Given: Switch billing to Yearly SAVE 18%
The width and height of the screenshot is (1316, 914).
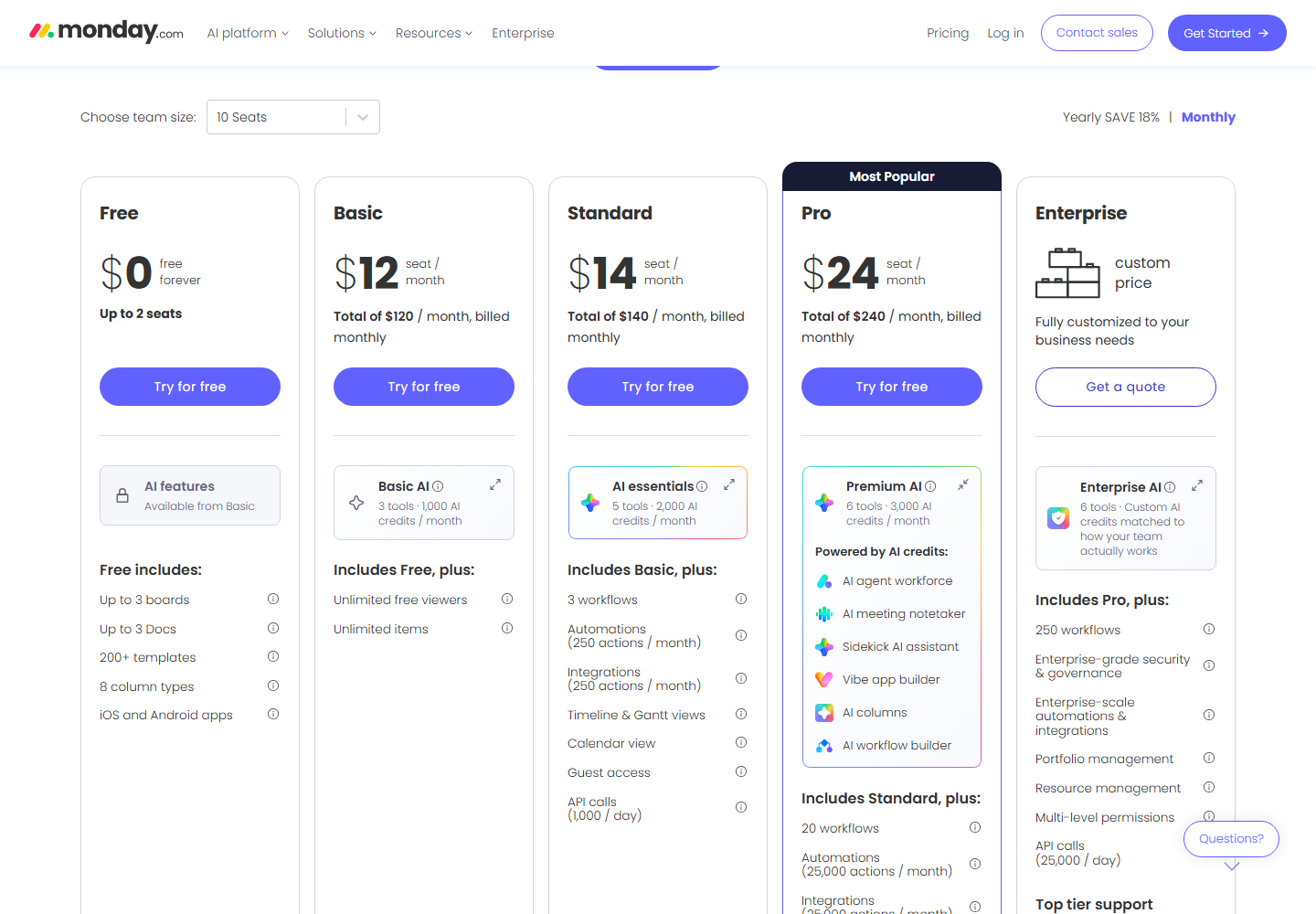Looking at the screenshot, I should (x=1111, y=117).
